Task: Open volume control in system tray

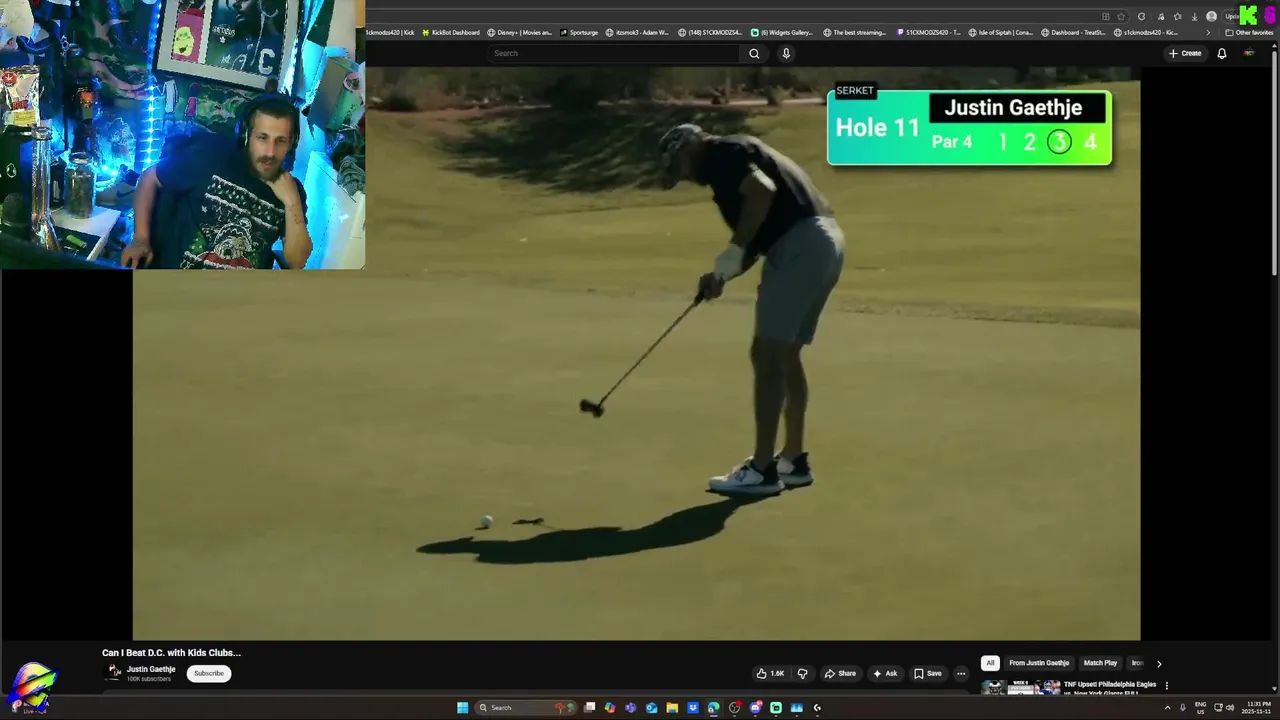Action: 1229,707
